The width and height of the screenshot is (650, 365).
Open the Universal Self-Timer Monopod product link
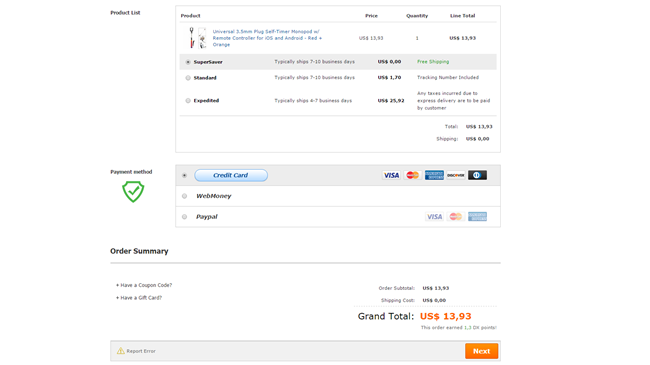click(267, 38)
